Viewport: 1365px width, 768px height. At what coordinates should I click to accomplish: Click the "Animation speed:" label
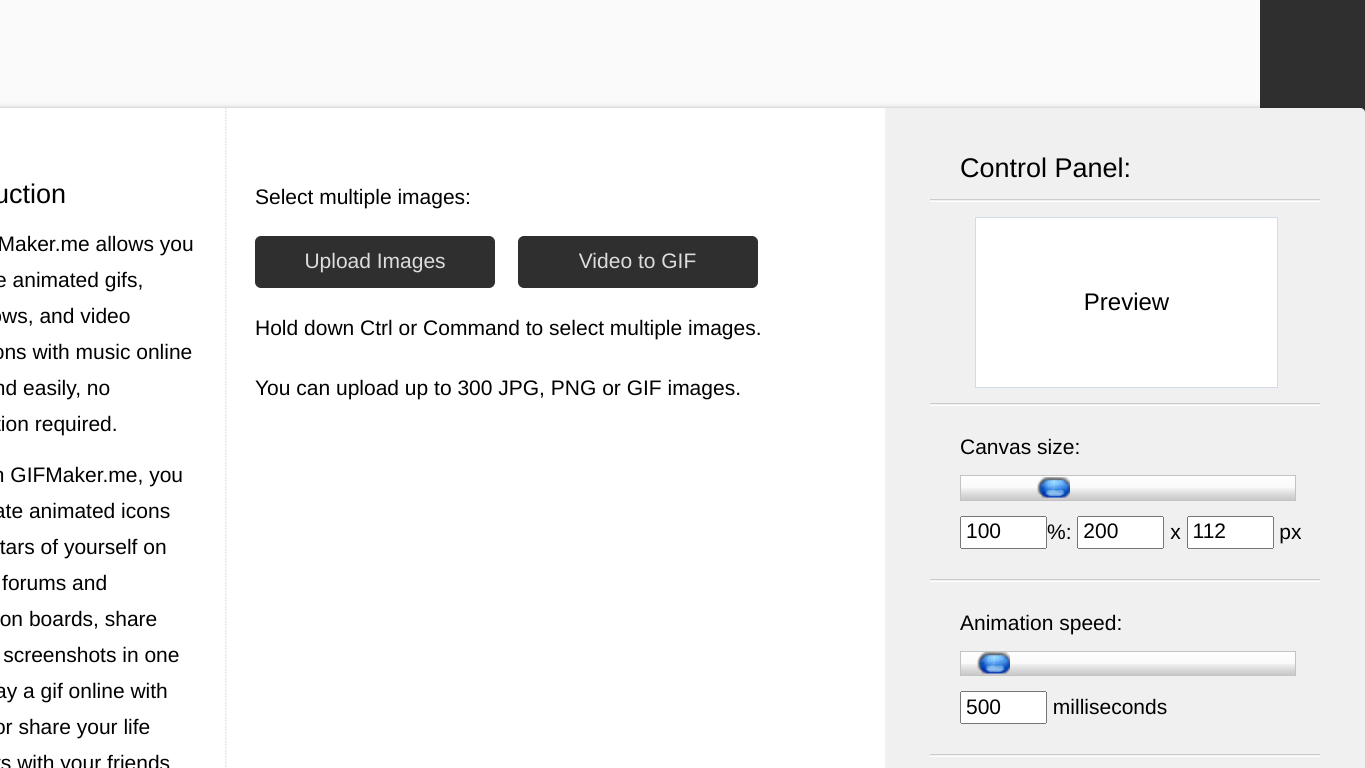[x=1041, y=623]
